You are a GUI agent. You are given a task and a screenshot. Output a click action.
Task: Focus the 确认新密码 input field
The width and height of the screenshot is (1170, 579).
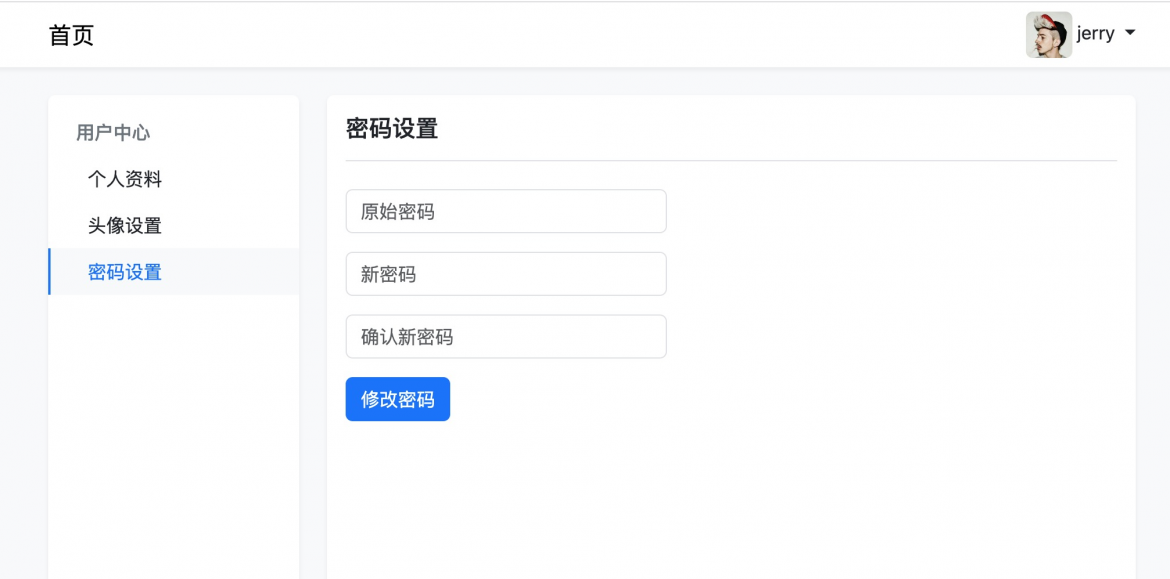tap(506, 337)
